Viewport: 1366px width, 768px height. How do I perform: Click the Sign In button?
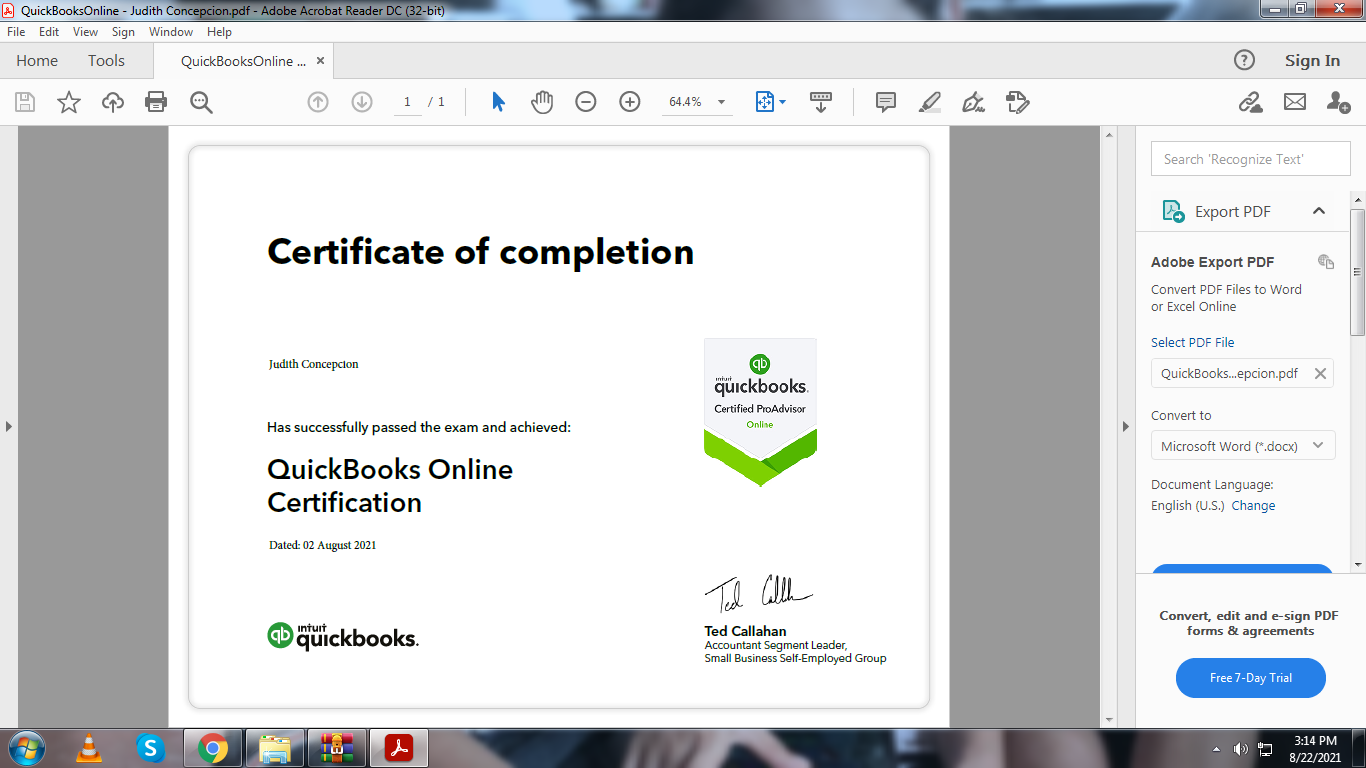coord(1312,60)
